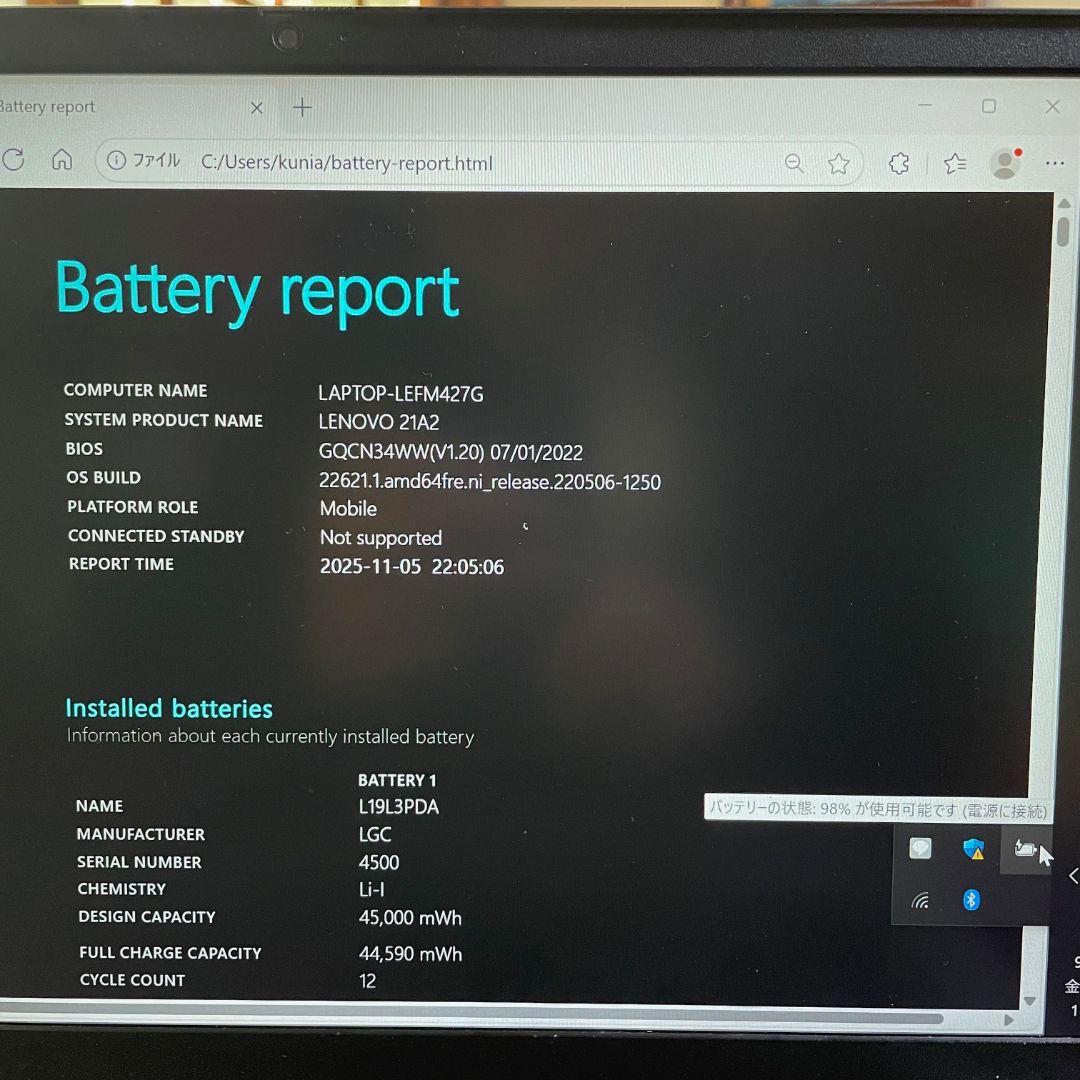Screen dimensions: 1080x1080
Task: Click the zoom-out magnifier in address bar
Action: (x=795, y=162)
